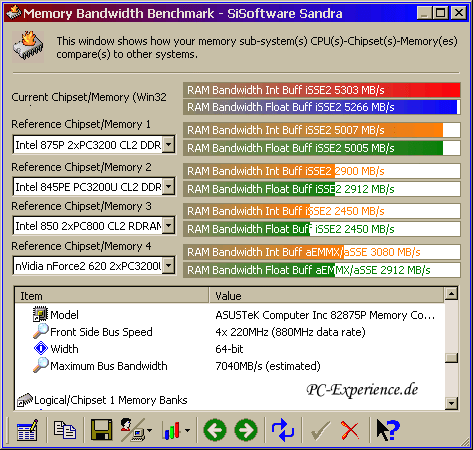The height and width of the screenshot is (450, 473).
Task: Minimize the Sandra benchmark window
Action: tap(424, 13)
